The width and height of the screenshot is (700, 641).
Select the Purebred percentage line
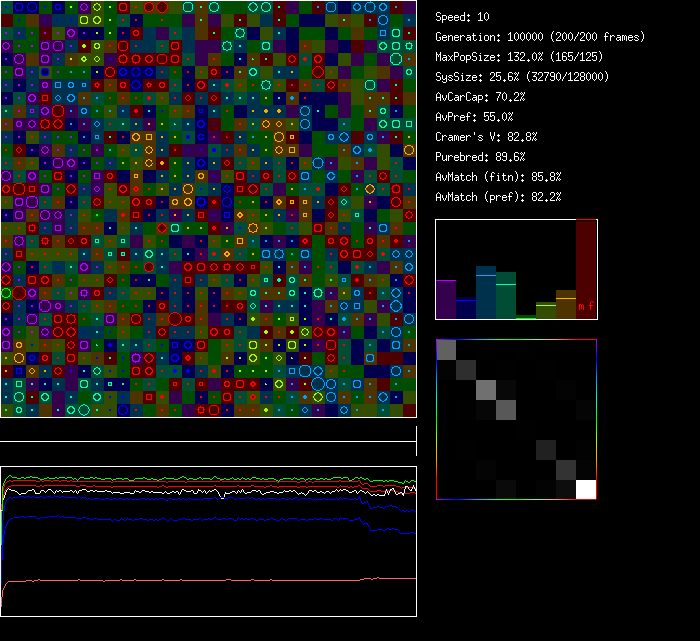(481, 157)
